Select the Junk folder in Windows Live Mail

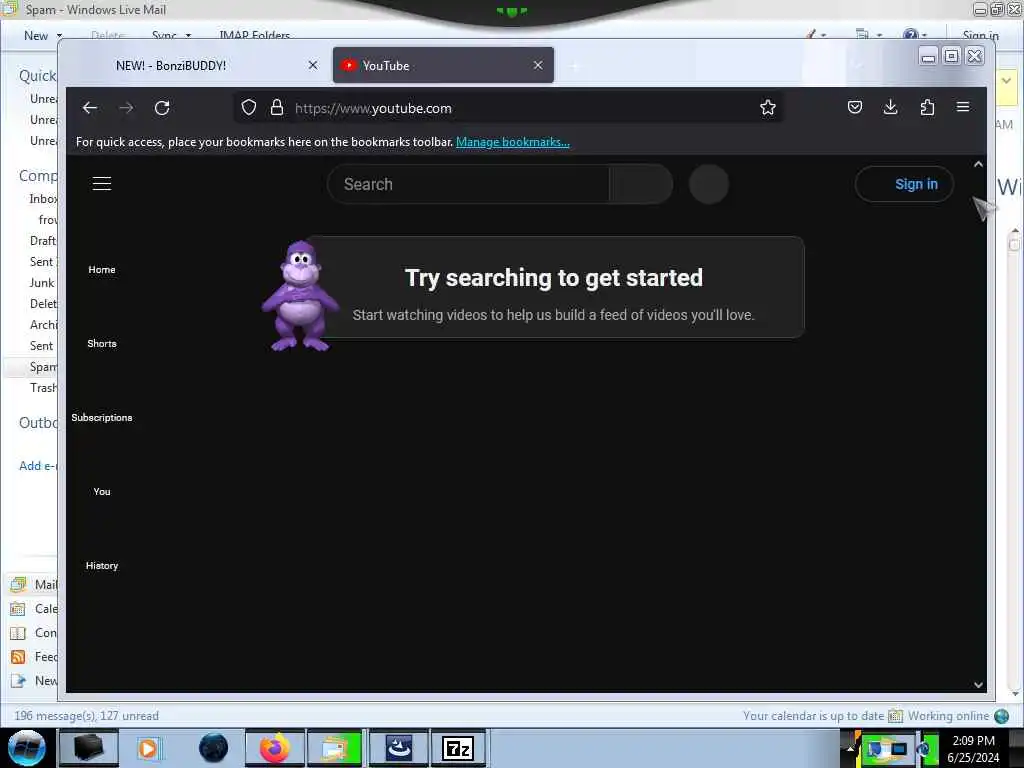pos(42,283)
